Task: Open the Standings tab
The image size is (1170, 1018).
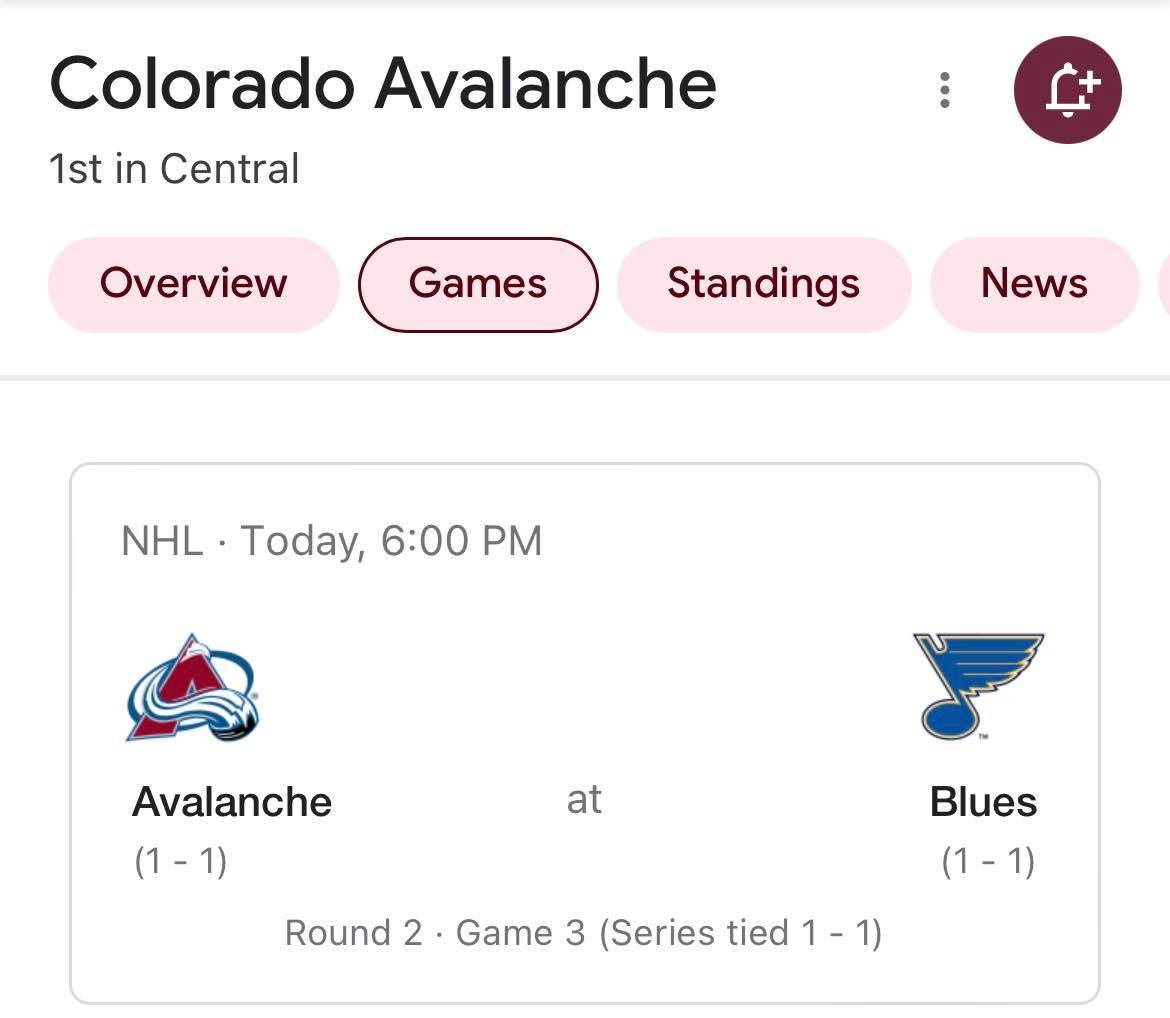Action: (x=764, y=284)
